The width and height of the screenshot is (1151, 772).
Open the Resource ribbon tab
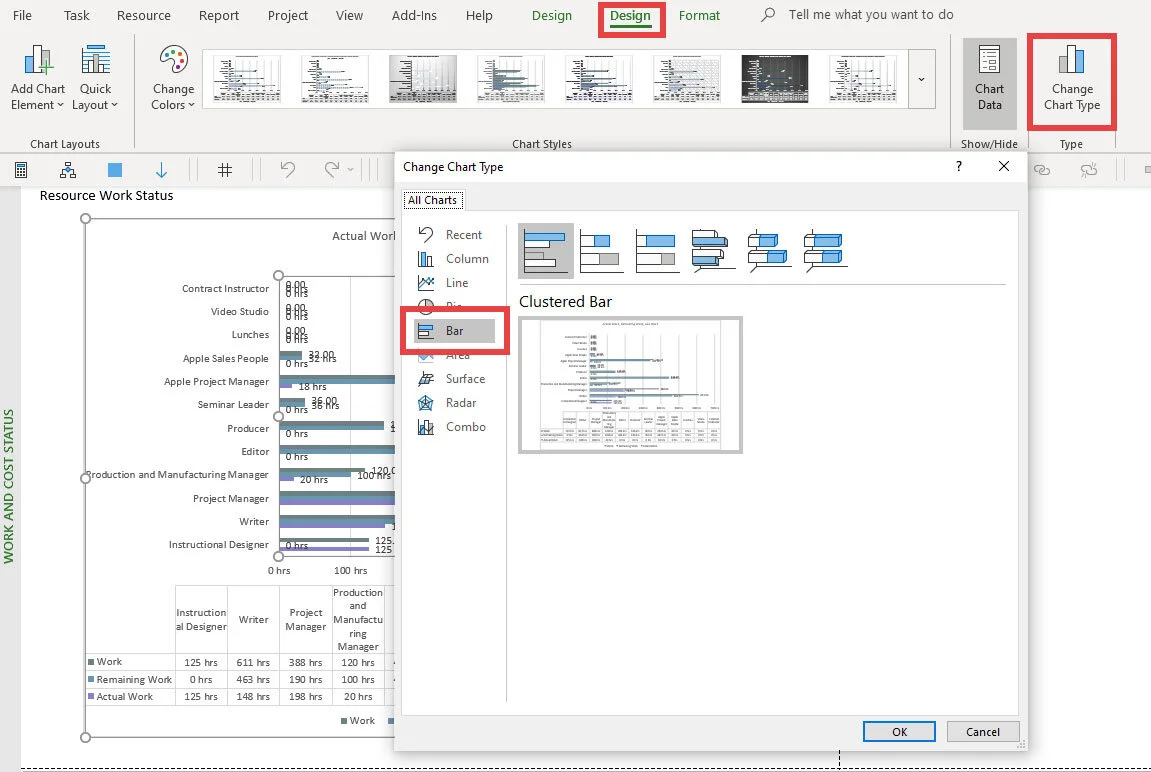(x=143, y=15)
